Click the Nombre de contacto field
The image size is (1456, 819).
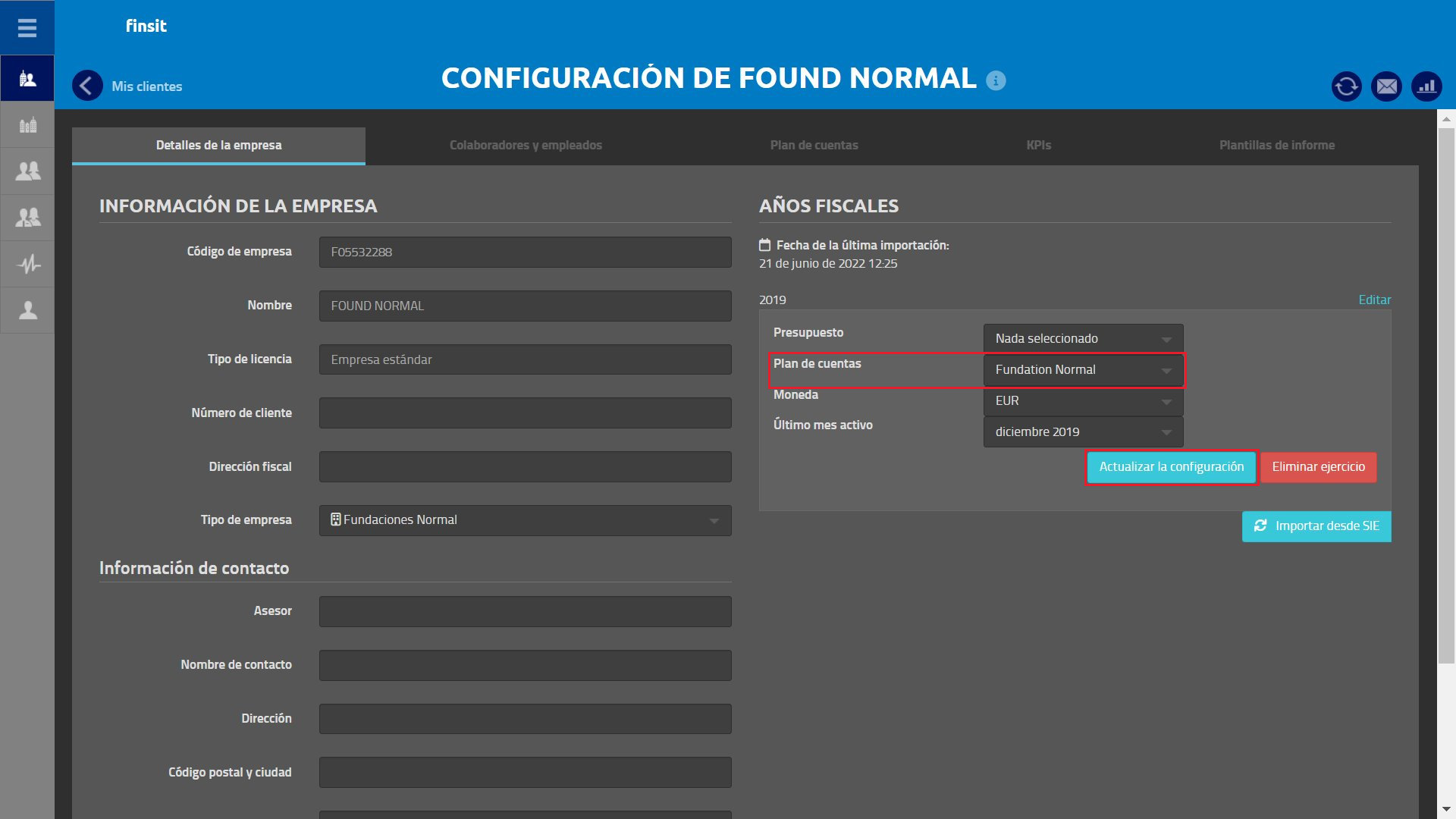point(525,665)
